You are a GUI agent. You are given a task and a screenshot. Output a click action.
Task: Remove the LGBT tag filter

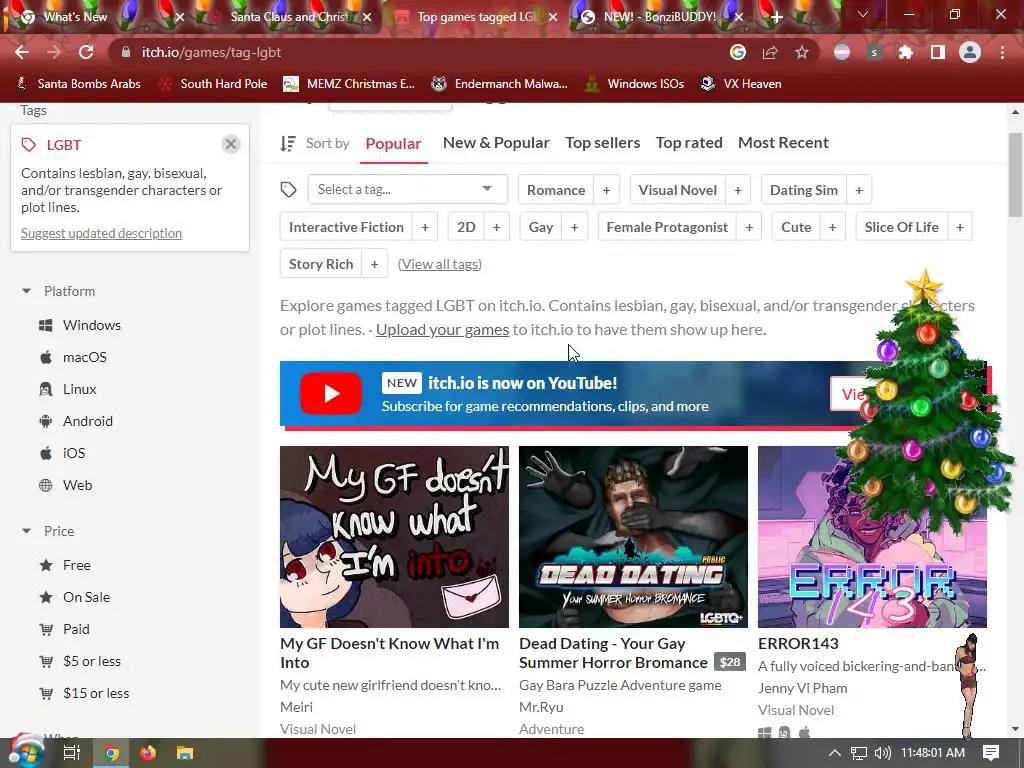click(x=231, y=144)
